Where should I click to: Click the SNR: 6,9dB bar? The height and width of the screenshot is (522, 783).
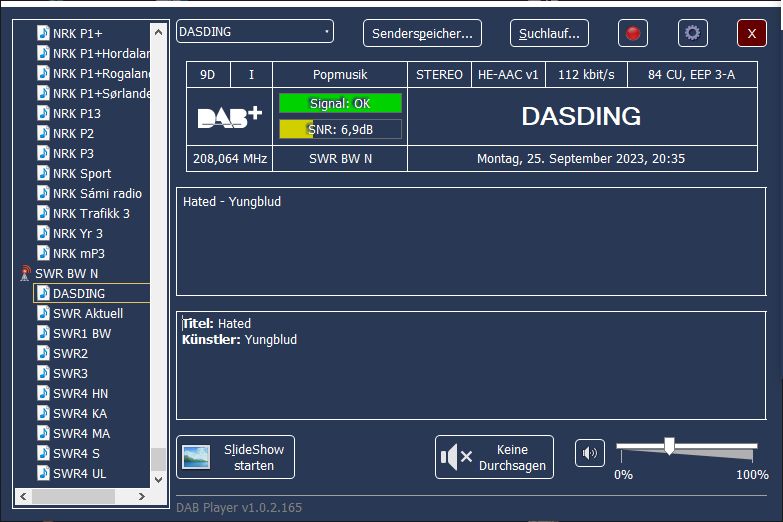point(340,129)
